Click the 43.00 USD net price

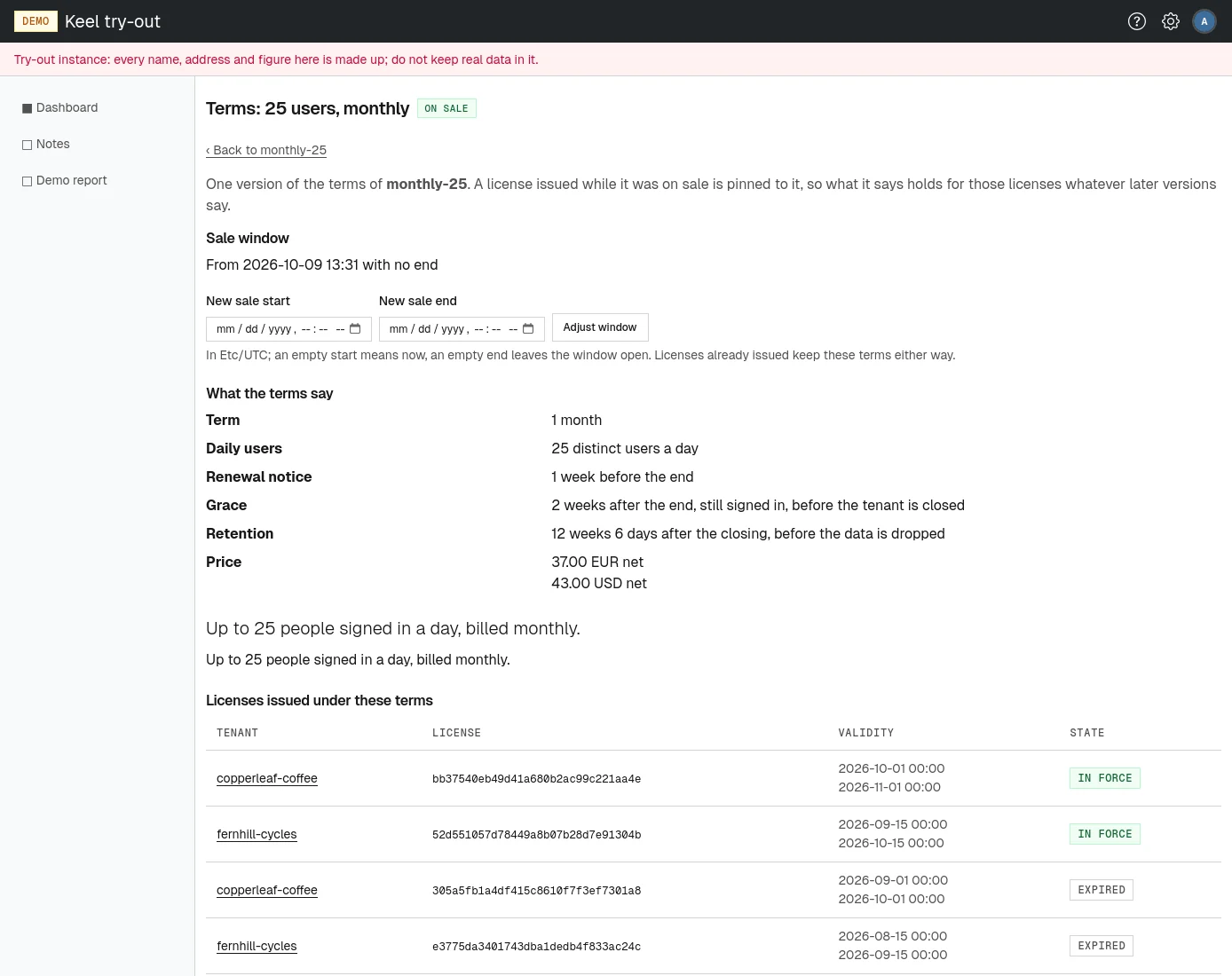coord(599,583)
